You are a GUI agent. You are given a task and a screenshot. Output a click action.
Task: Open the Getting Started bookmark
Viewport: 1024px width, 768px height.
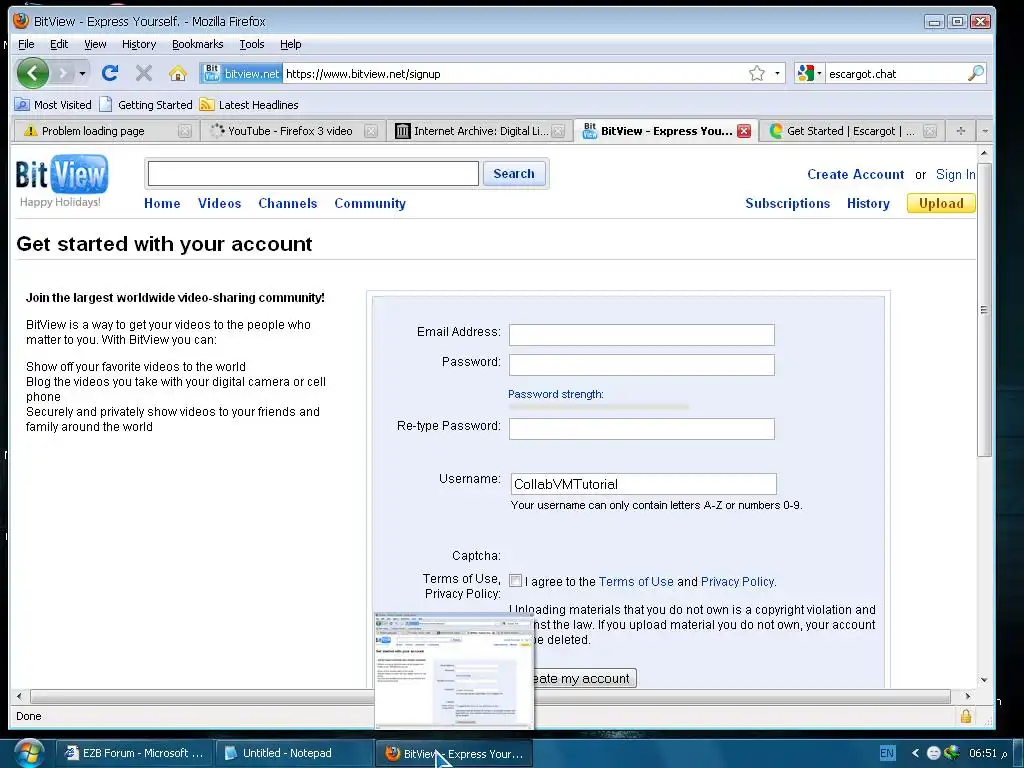click(146, 104)
